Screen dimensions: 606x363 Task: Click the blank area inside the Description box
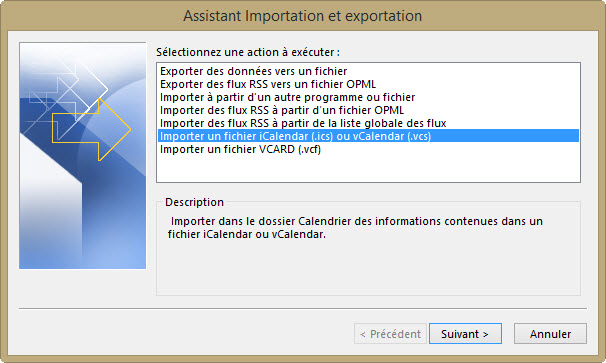tap(368, 269)
